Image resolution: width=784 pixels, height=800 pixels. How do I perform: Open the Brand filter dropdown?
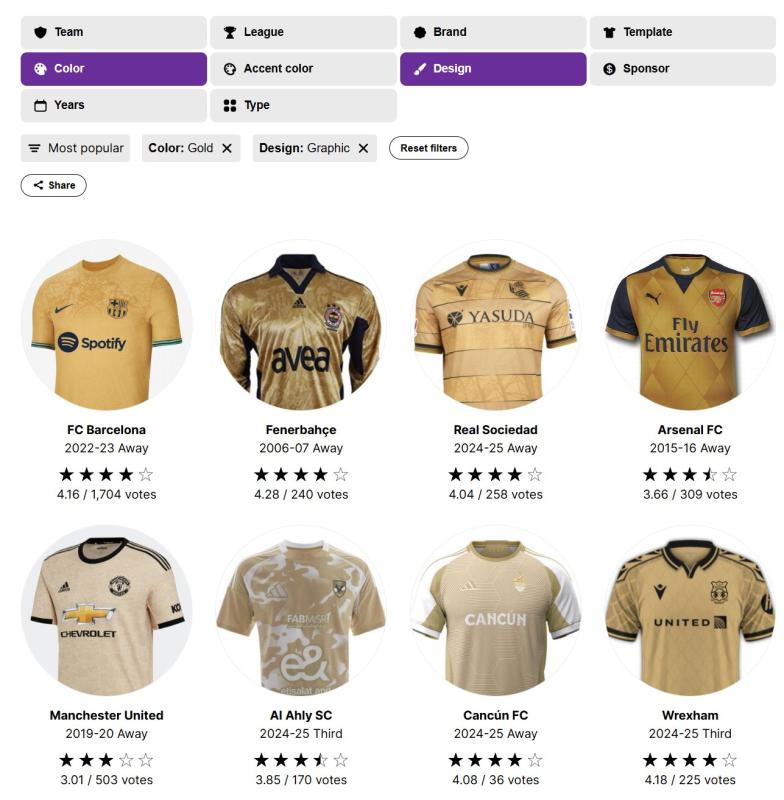tap(493, 32)
